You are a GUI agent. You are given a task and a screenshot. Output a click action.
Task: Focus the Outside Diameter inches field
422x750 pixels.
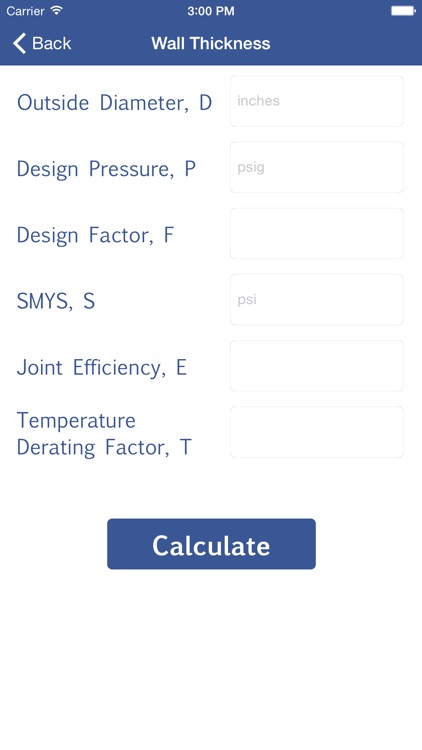(317, 101)
